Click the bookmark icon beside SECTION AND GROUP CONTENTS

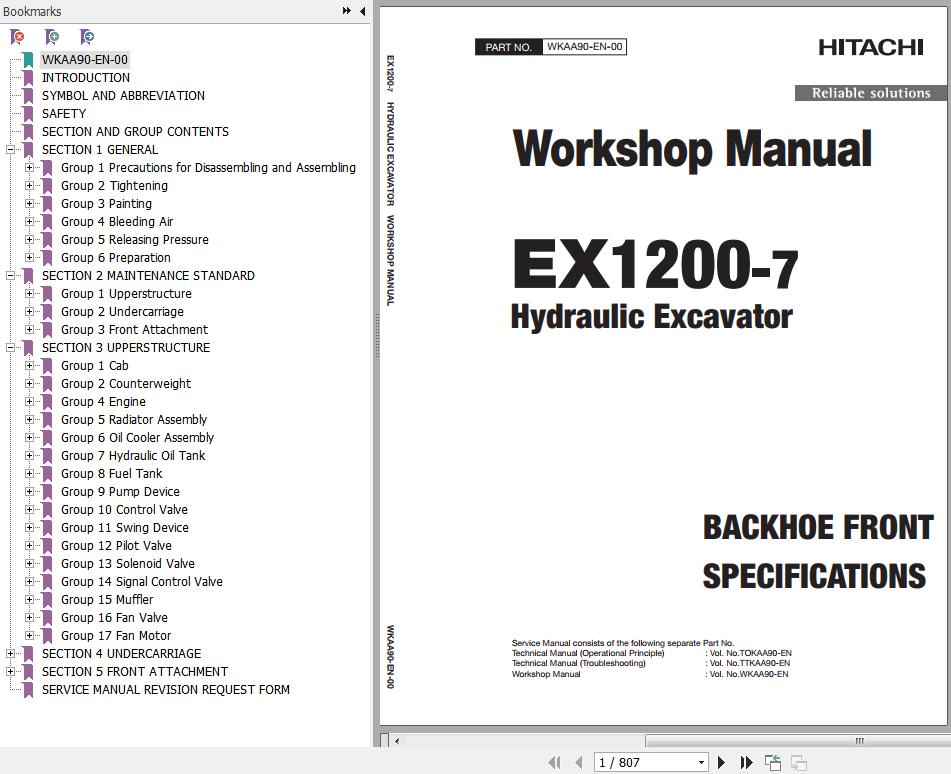[x=28, y=132]
